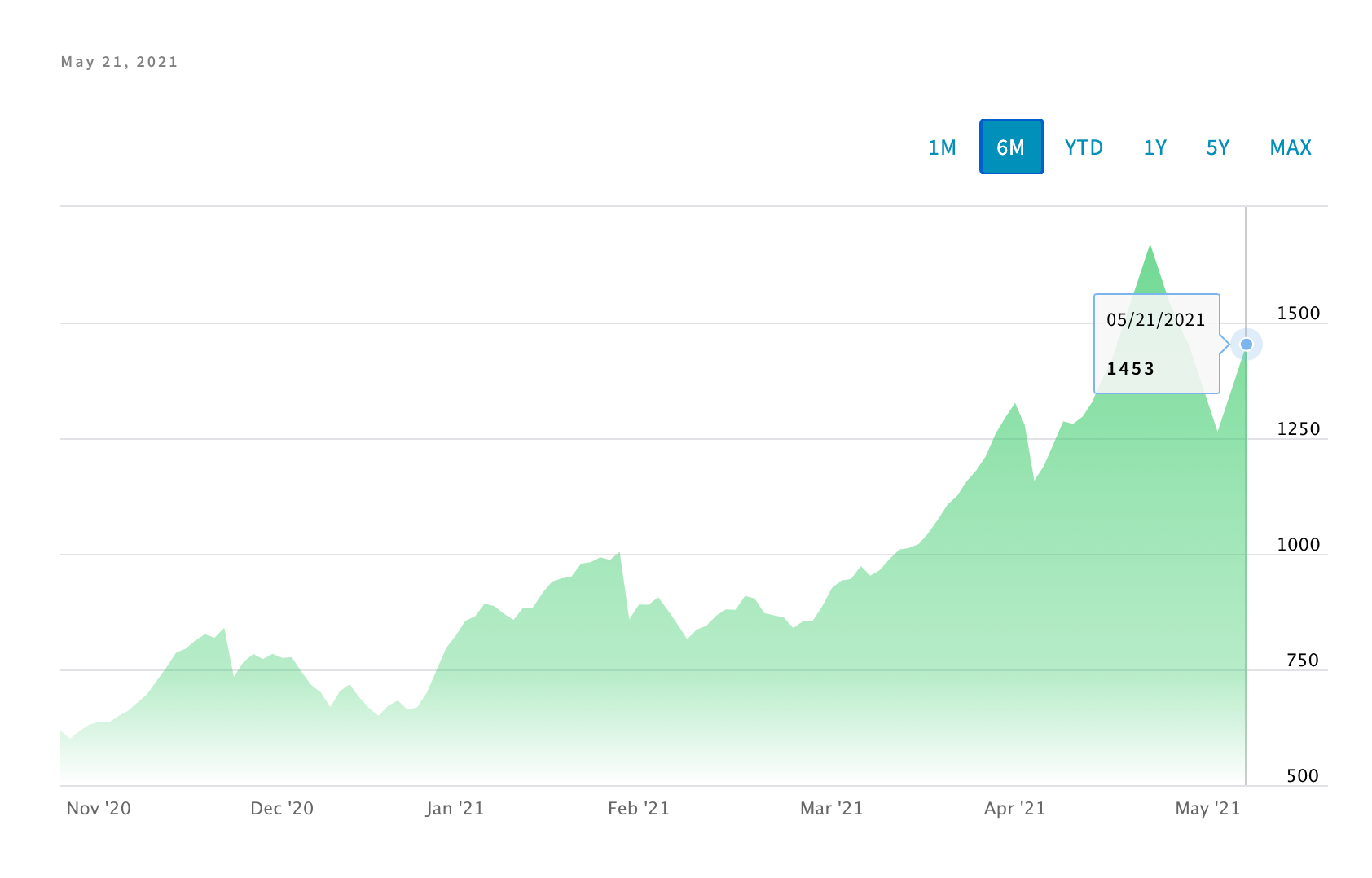Click the Apr '21 axis label
The image size is (1372, 878).
click(1014, 808)
